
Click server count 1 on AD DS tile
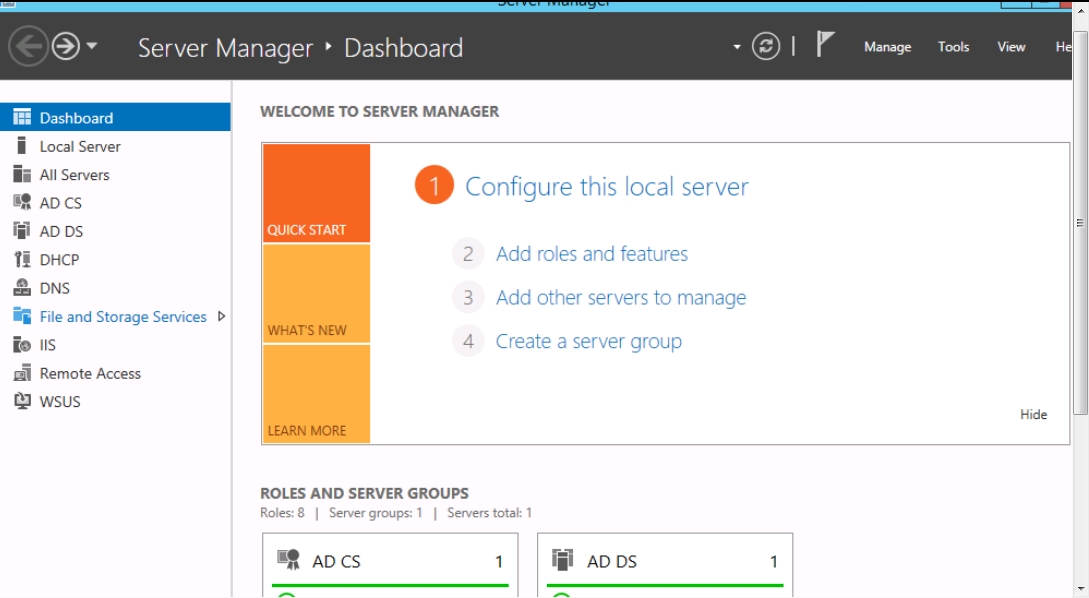click(x=774, y=561)
